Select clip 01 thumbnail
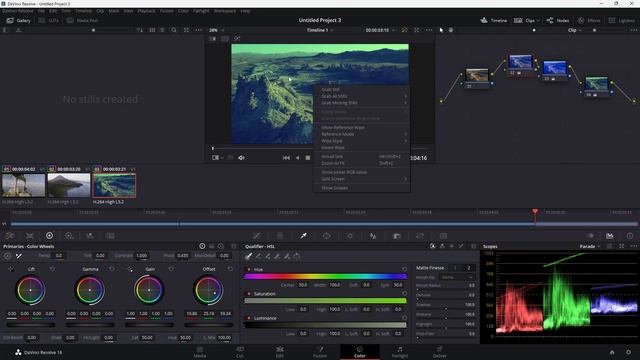Screen dimensions: 640x360 pyautogui.click(x=24, y=185)
